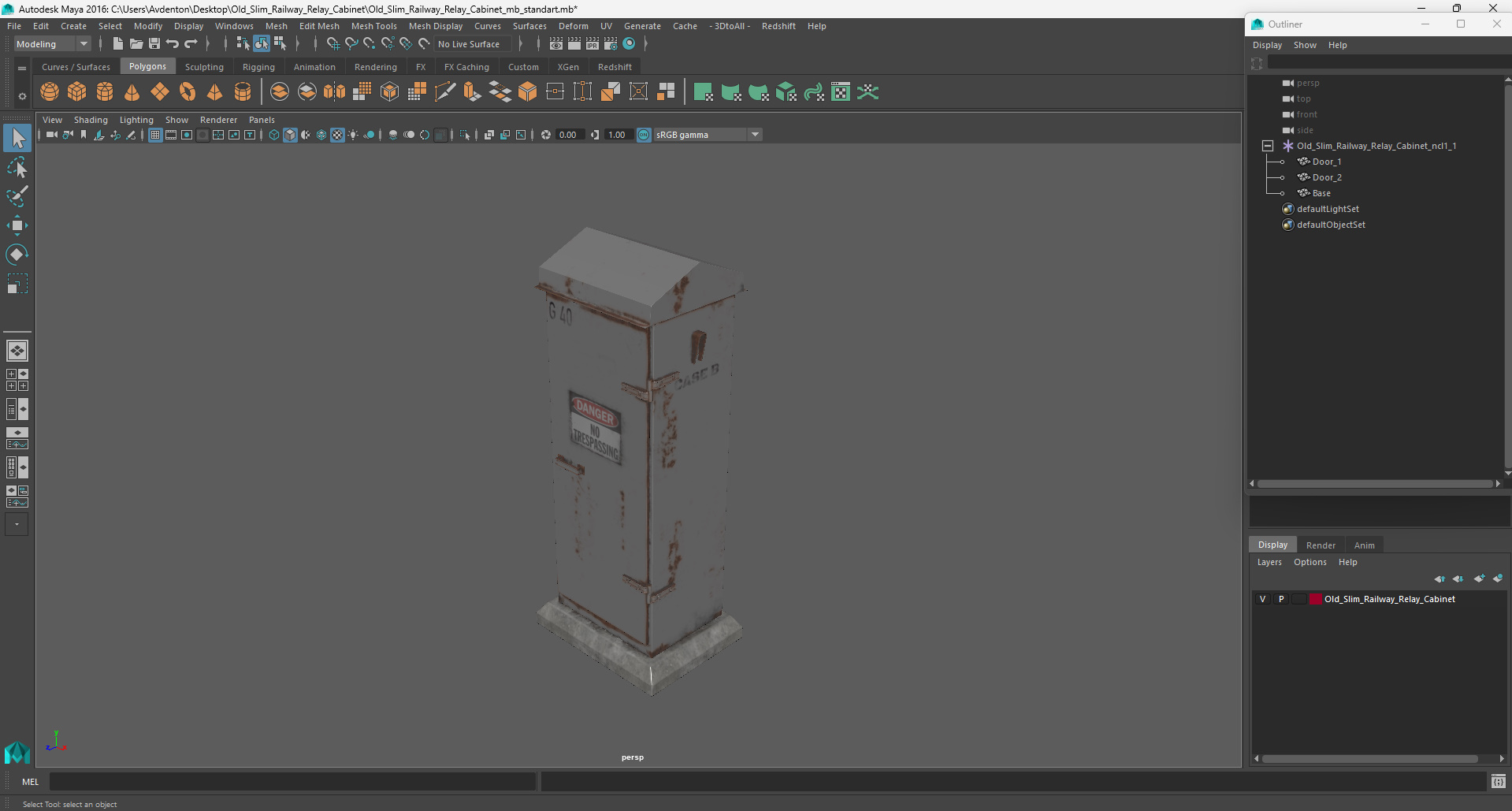
Task: Create a polygon torus from the shelf
Action: [x=188, y=92]
